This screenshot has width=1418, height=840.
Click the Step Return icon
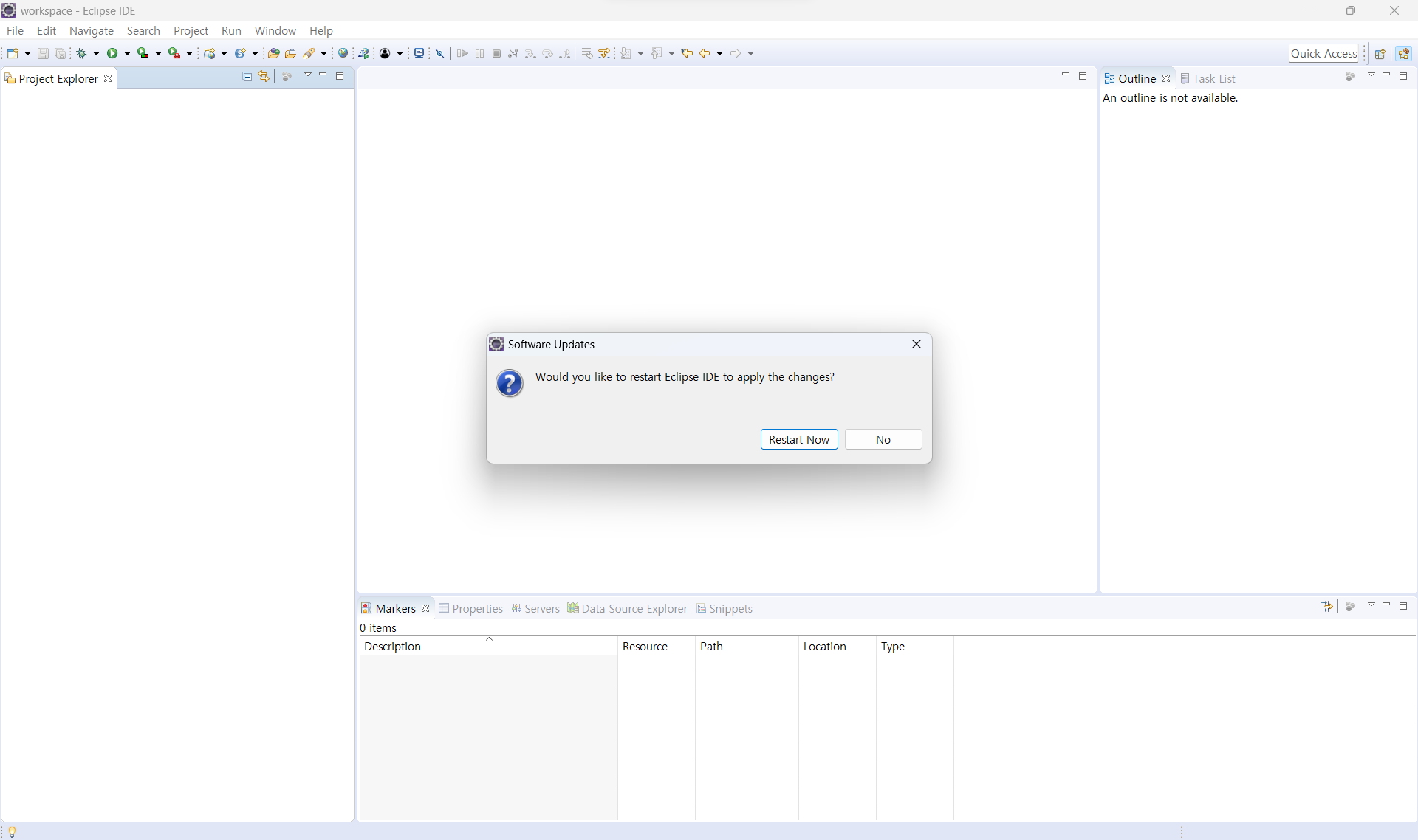pos(566,53)
